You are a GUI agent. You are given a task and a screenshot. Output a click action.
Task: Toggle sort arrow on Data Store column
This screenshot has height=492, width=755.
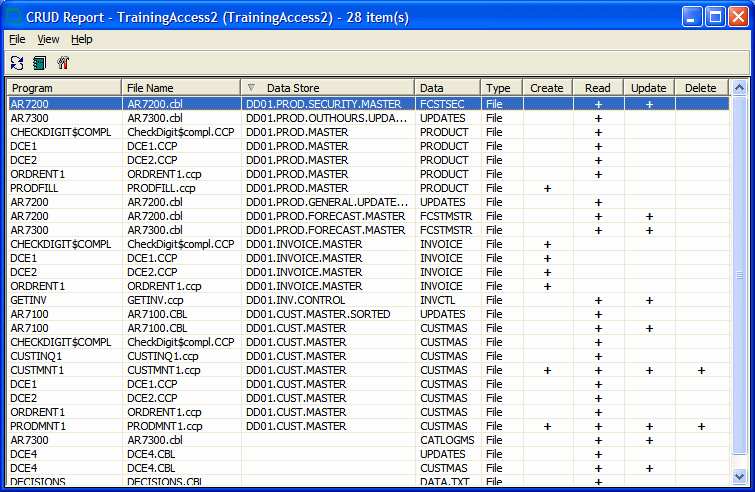click(x=251, y=88)
